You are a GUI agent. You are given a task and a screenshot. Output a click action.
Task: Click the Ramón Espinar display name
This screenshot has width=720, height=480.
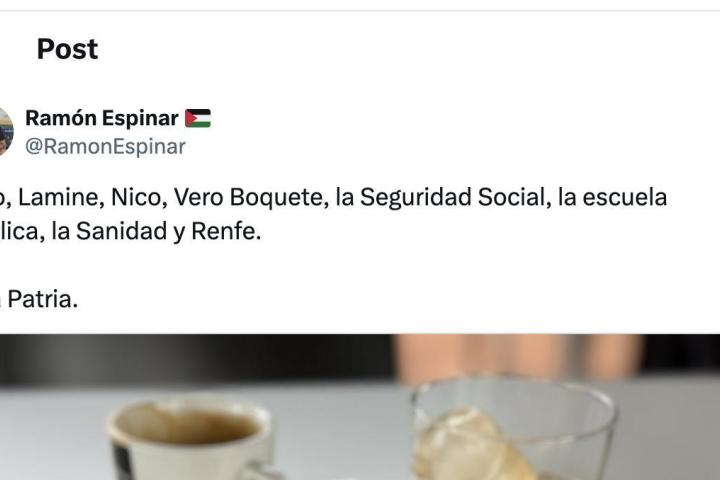(102, 118)
